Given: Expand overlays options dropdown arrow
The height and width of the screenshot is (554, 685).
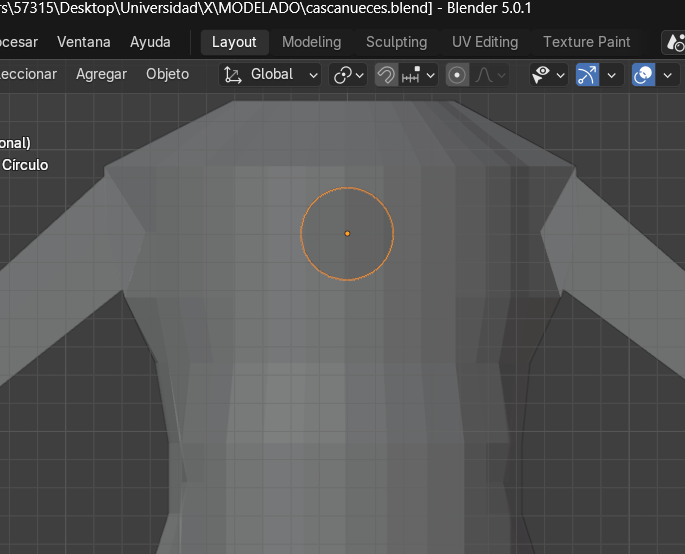Looking at the screenshot, I should point(668,75).
